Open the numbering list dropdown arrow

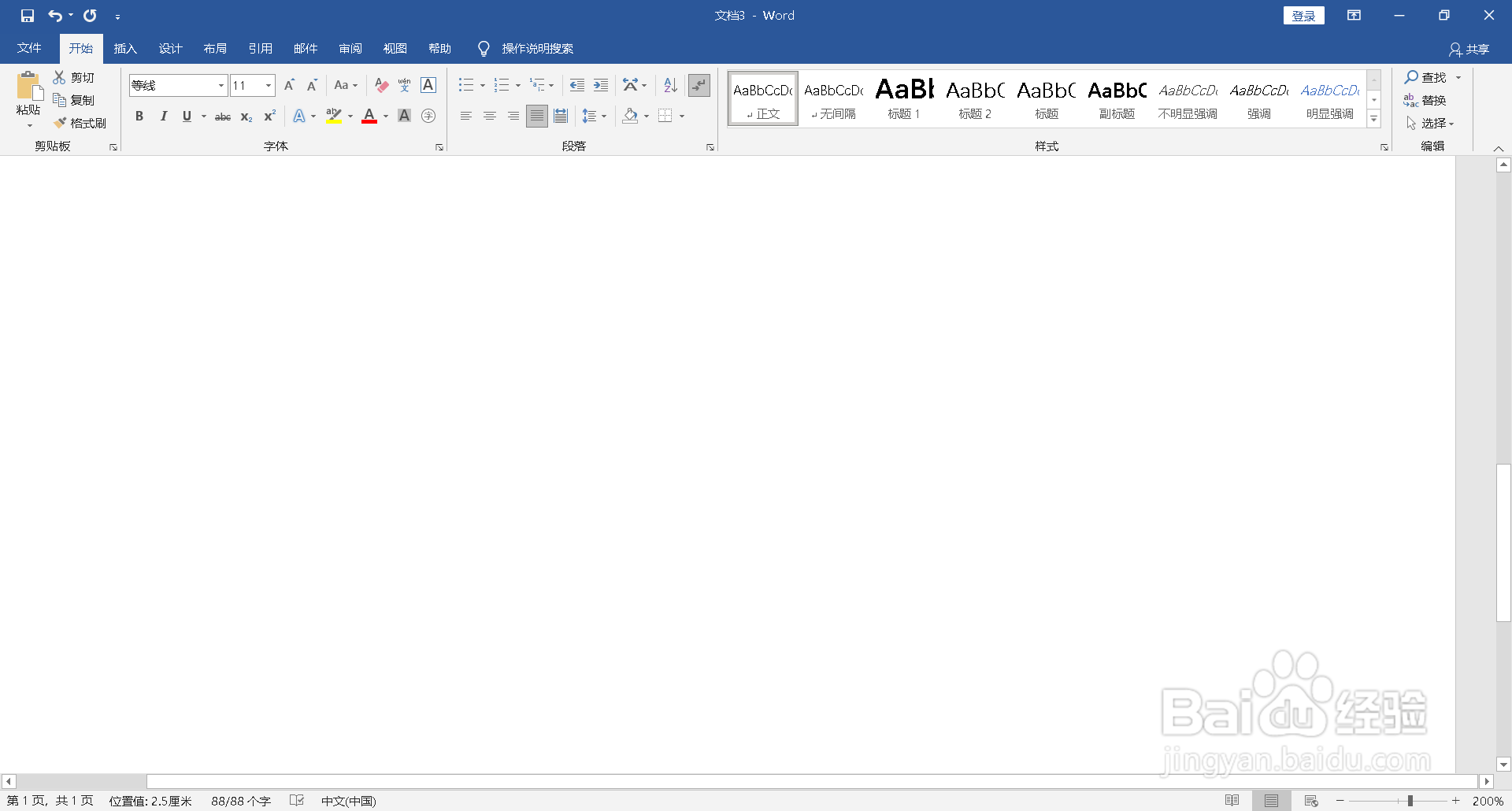[518, 85]
